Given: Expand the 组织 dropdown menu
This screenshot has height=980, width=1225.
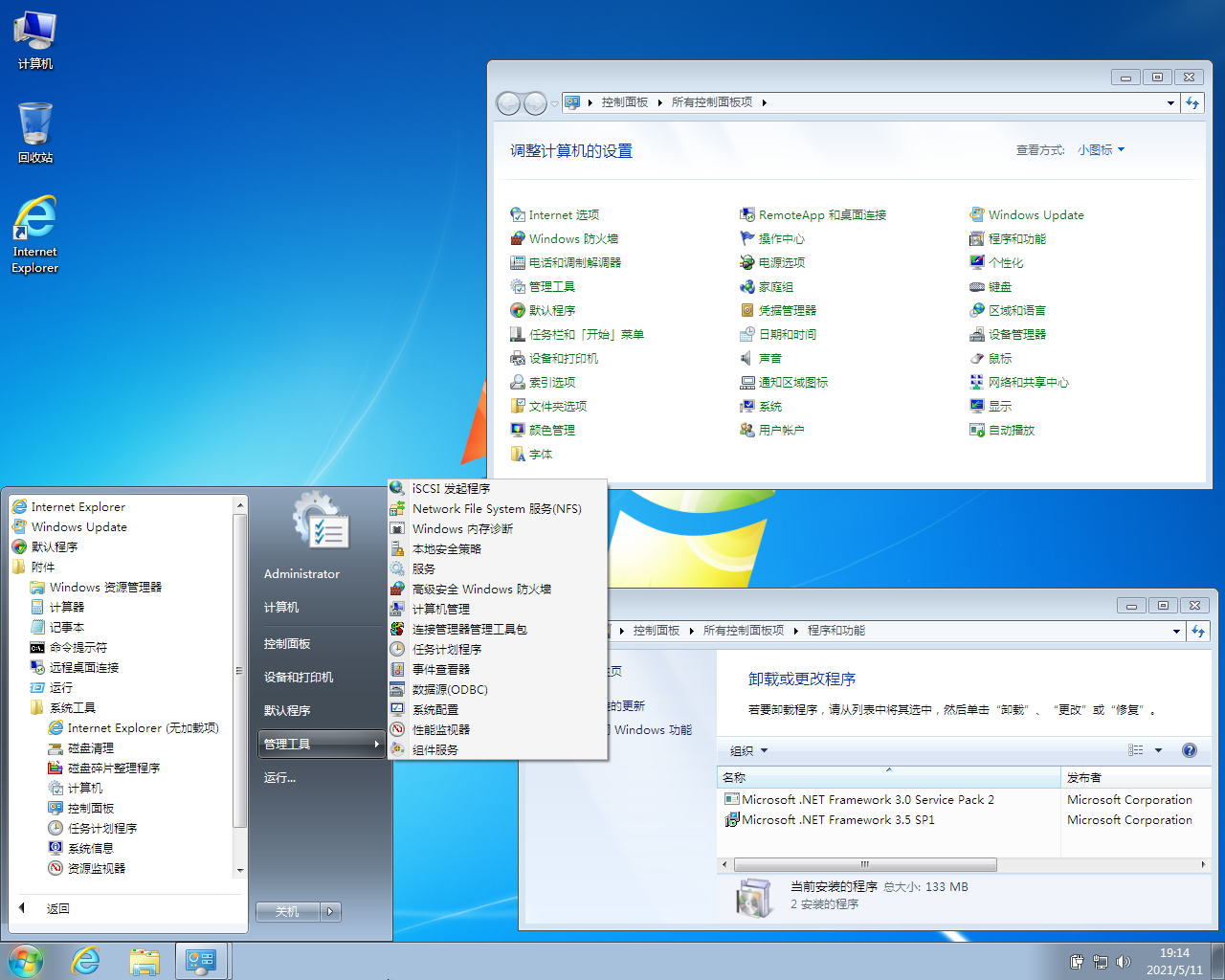Looking at the screenshot, I should [748, 751].
